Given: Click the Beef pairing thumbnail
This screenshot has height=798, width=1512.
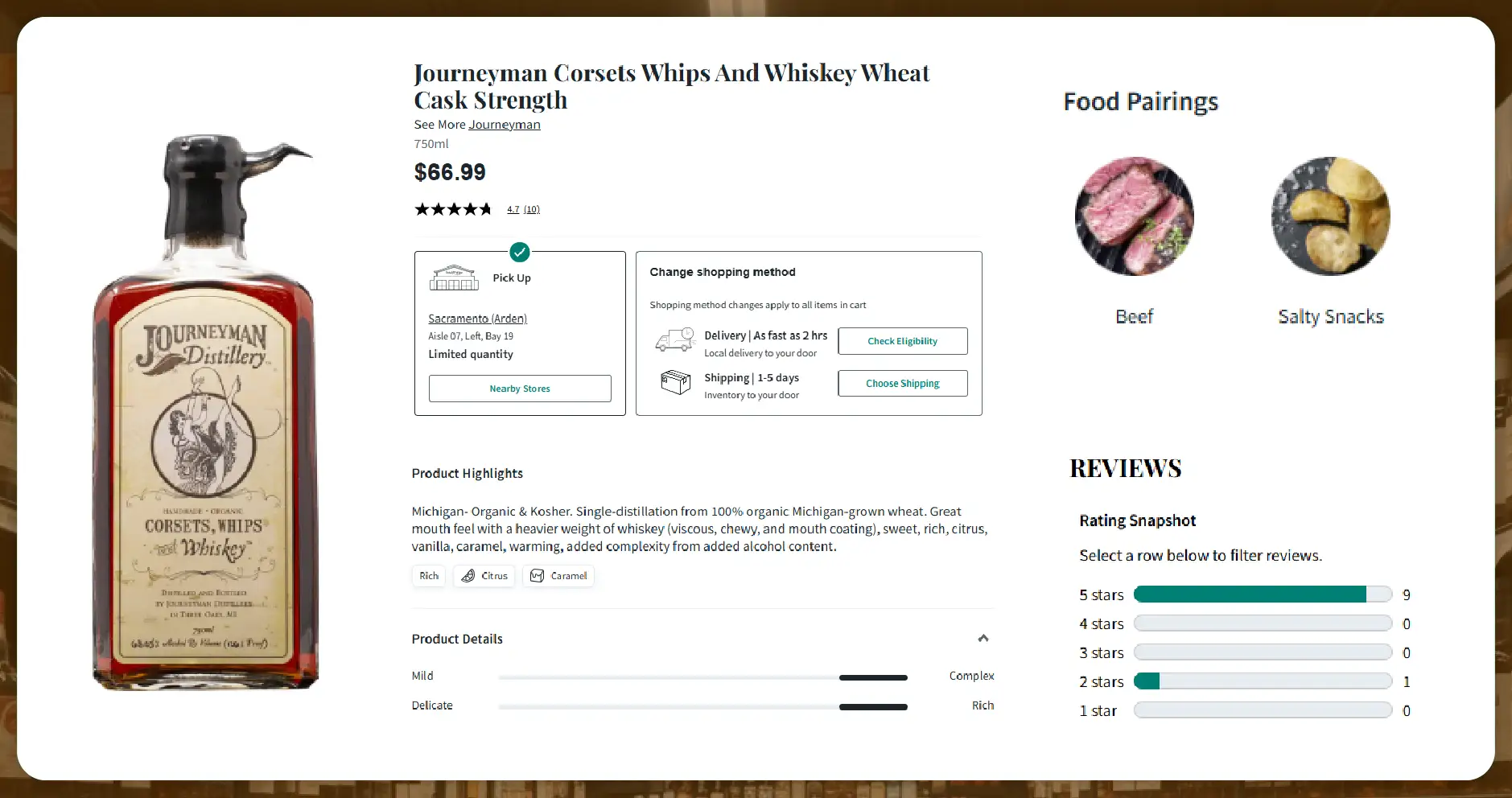Looking at the screenshot, I should (x=1134, y=216).
